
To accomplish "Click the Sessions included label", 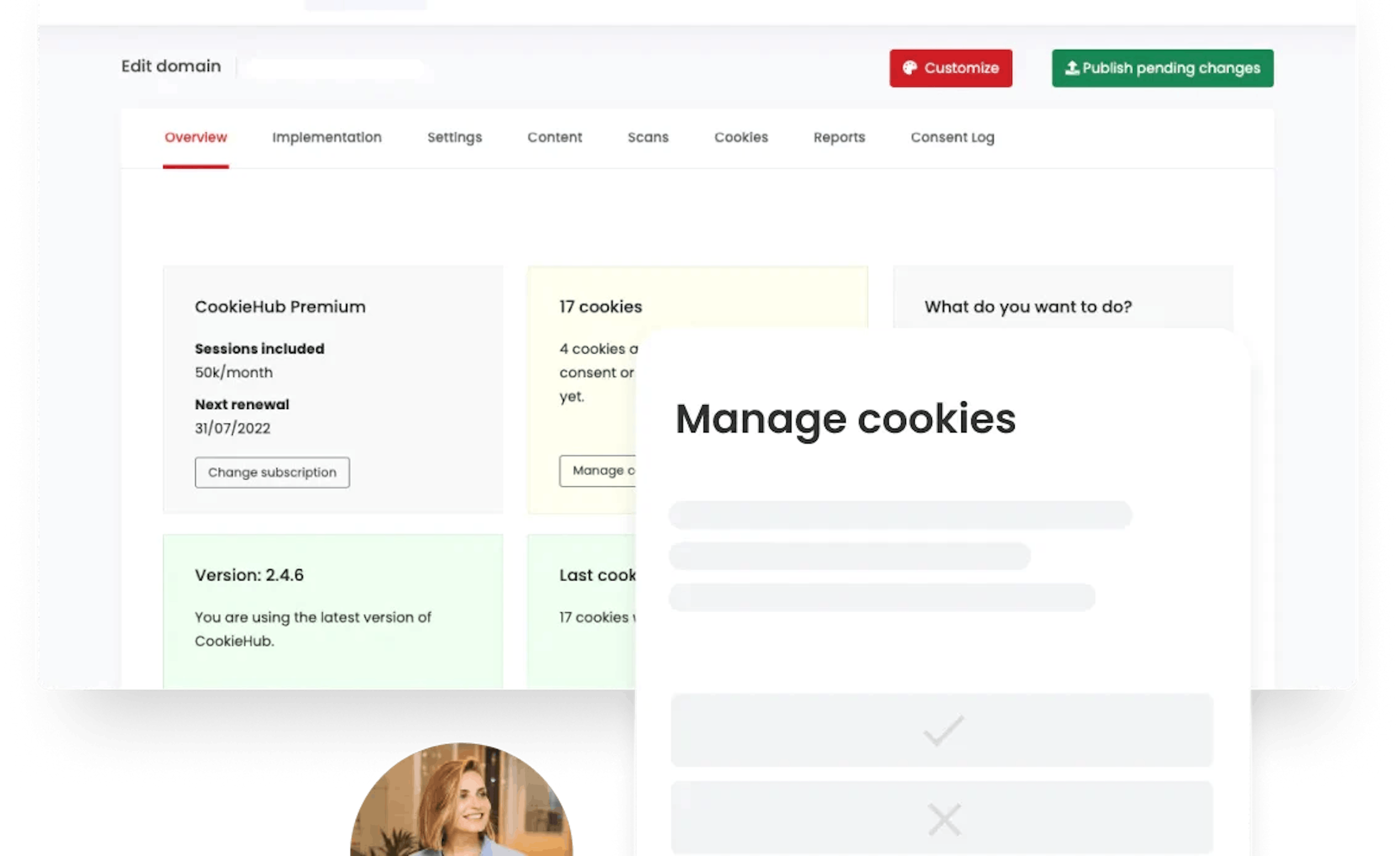I will tap(260, 349).
